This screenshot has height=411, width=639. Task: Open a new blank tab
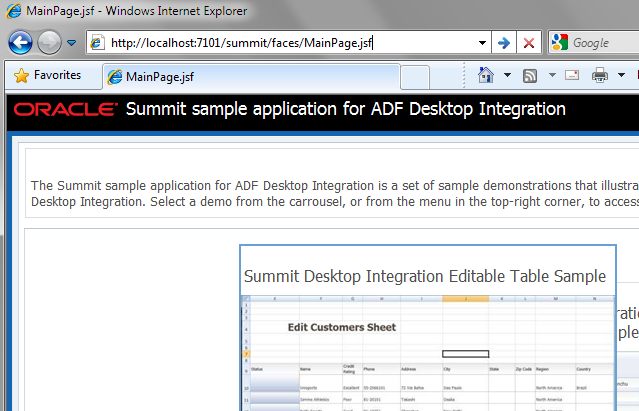click(415, 77)
